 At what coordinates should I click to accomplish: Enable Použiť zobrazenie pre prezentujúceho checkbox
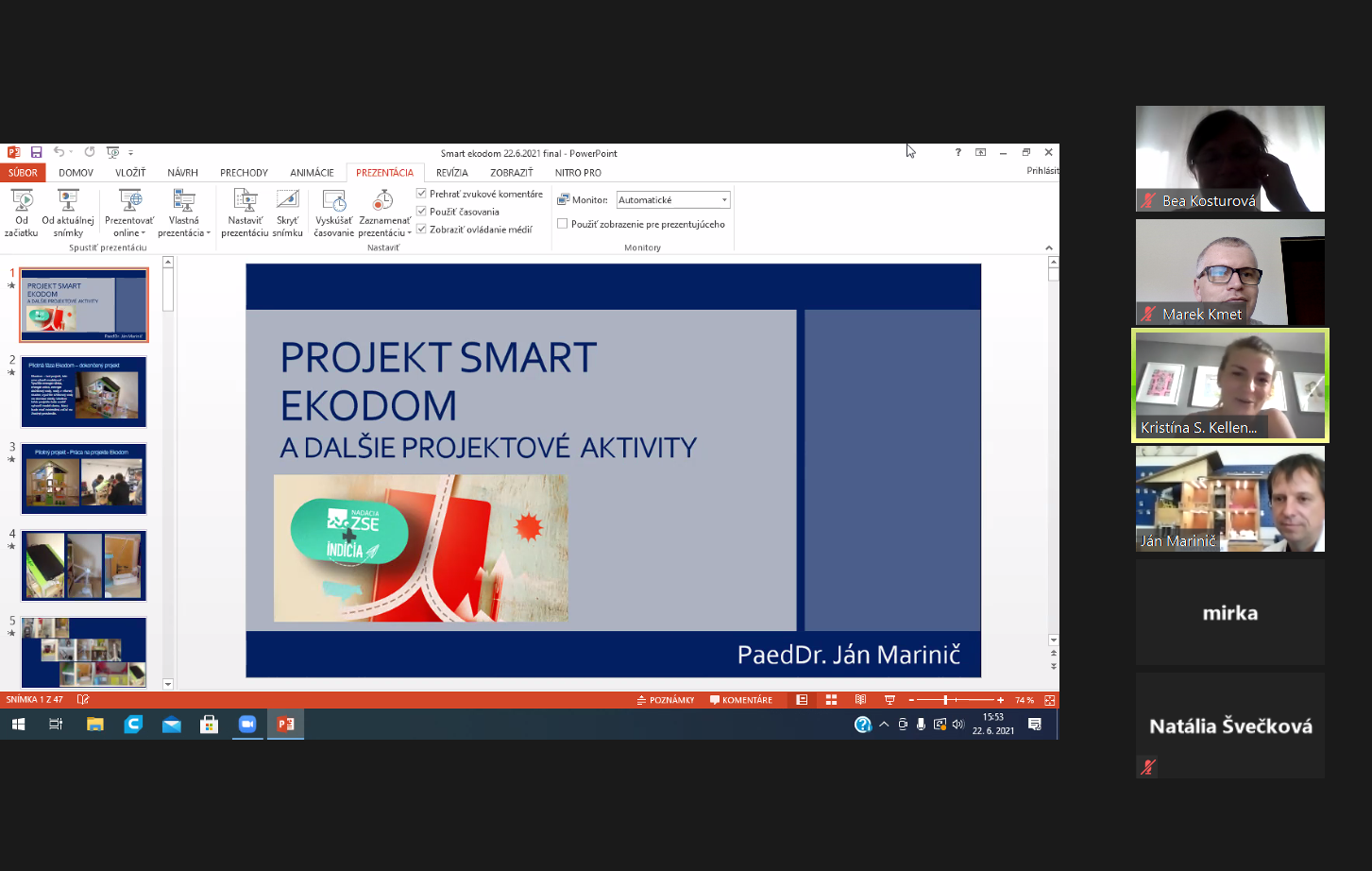[x=563, y=224]
